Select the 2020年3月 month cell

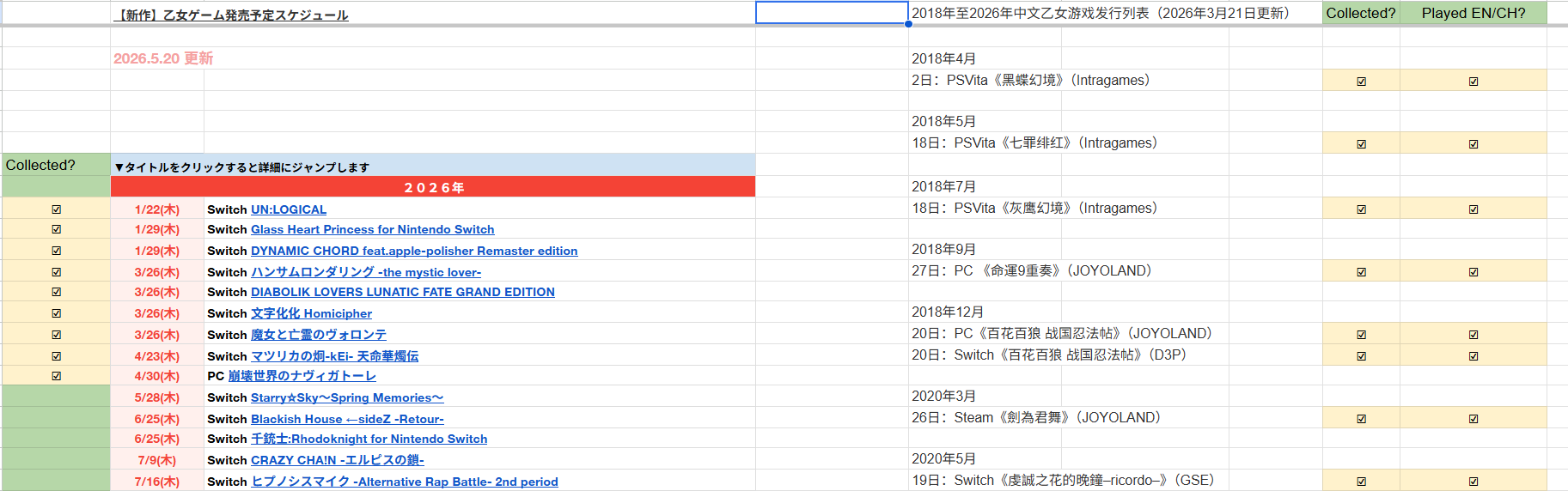pyautogui.click(x=985, y=396)
